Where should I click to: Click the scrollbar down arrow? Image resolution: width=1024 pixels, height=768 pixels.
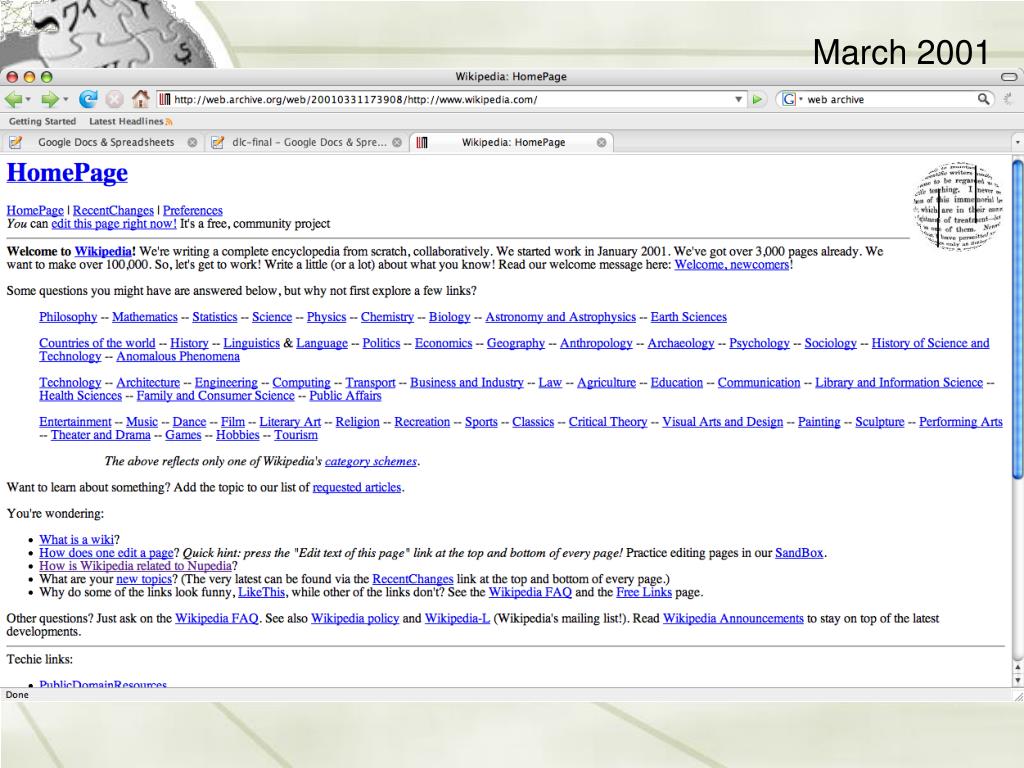pos(1017,680)
